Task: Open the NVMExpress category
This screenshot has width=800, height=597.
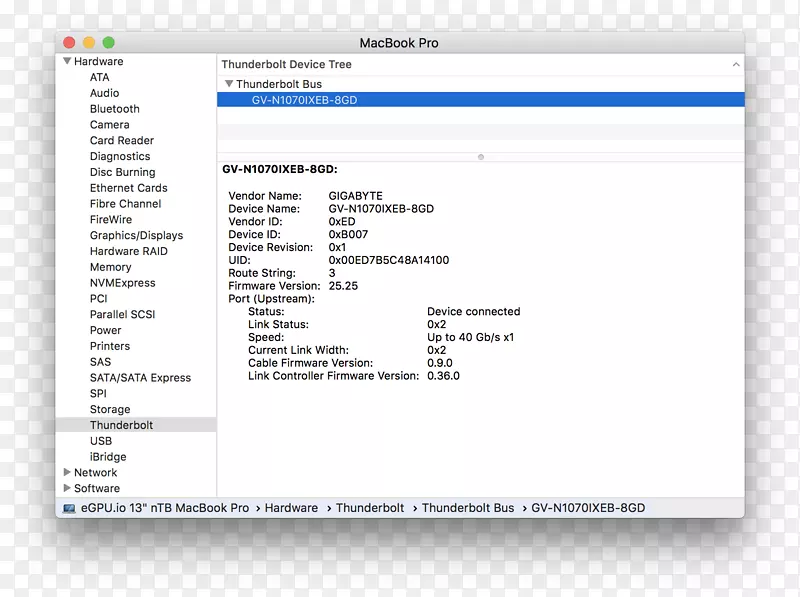Action: (x=122, y=283)
